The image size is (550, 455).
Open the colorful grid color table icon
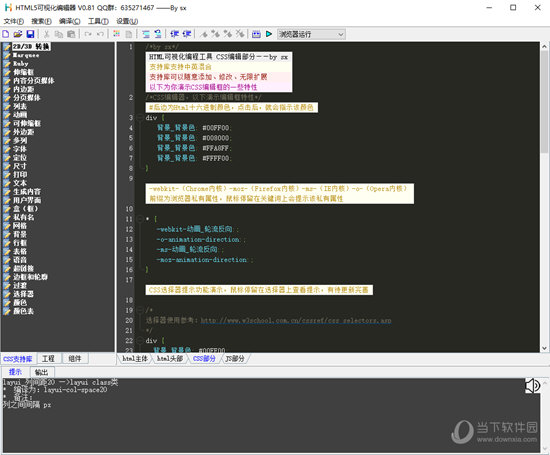[x=116, y=34]
